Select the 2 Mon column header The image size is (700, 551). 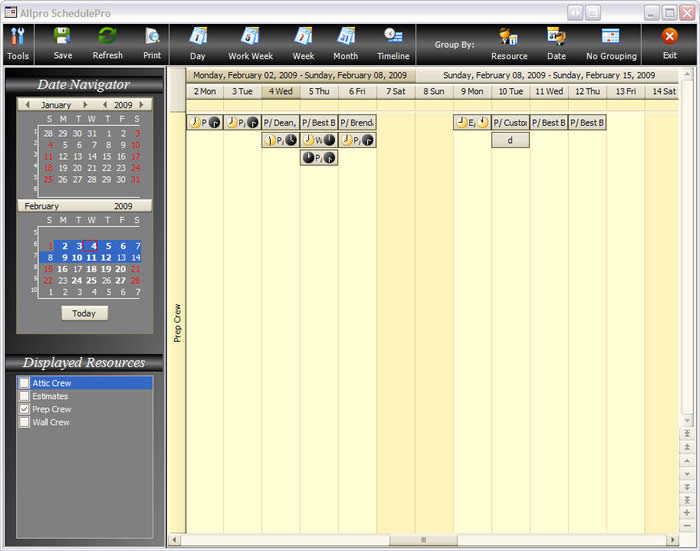(204, 91)
